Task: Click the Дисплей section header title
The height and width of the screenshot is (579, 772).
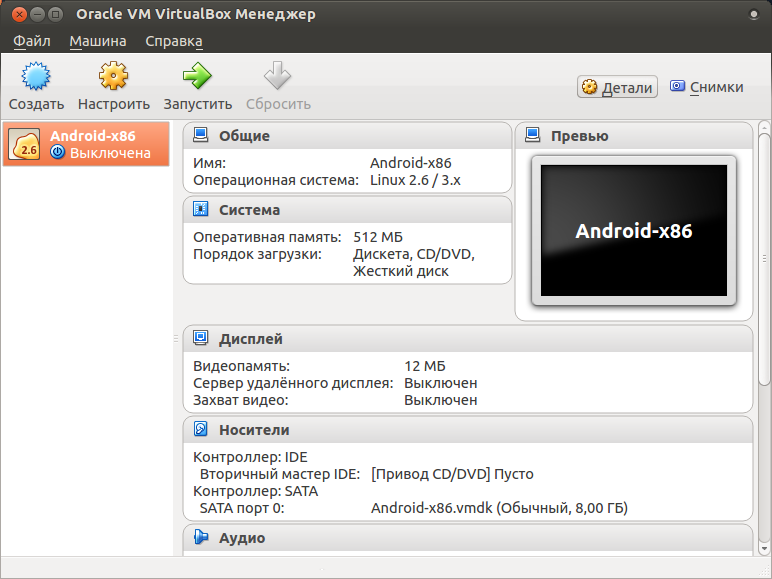Action: [x=251, y=339]
